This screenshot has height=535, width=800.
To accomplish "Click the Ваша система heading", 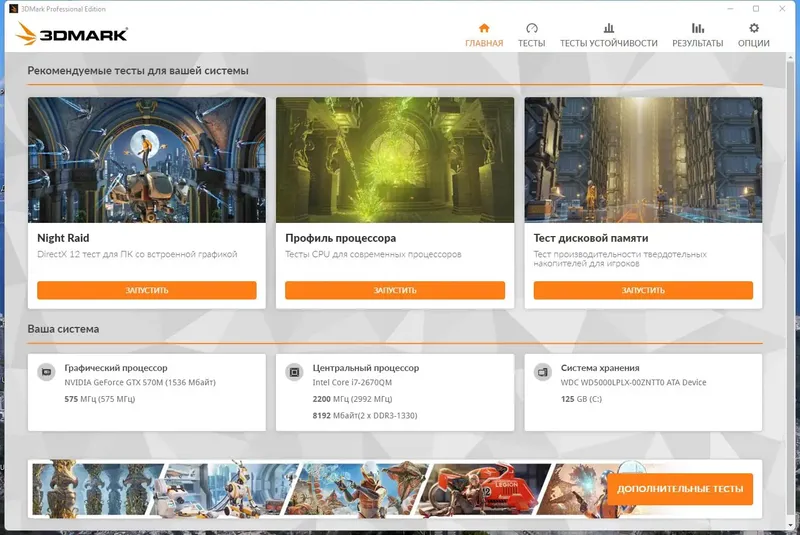I will pyautogui.click(x=63, y=329).
